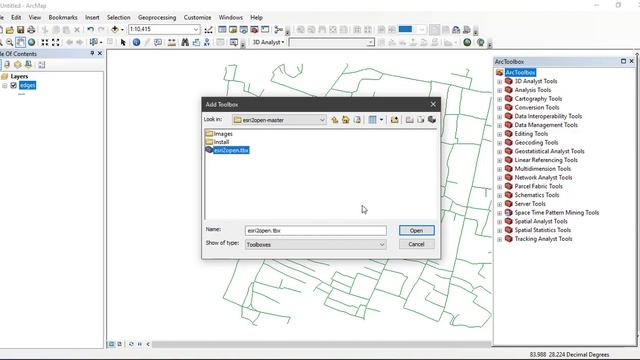
Task: Click the map horizontal scrollbar
Action: tap(322, 344)
